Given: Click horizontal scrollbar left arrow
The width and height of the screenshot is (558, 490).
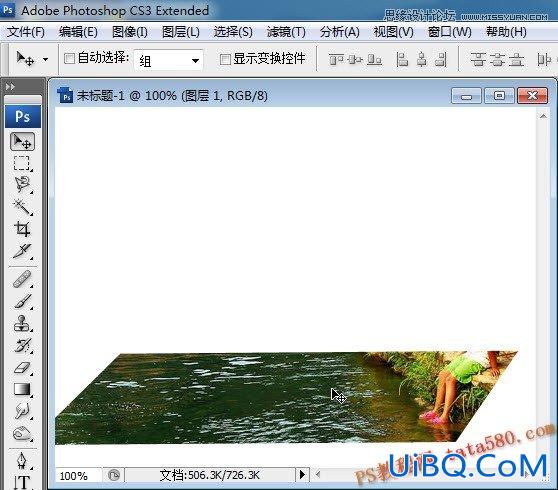Looking at the screenshot, I should point(318,474).
